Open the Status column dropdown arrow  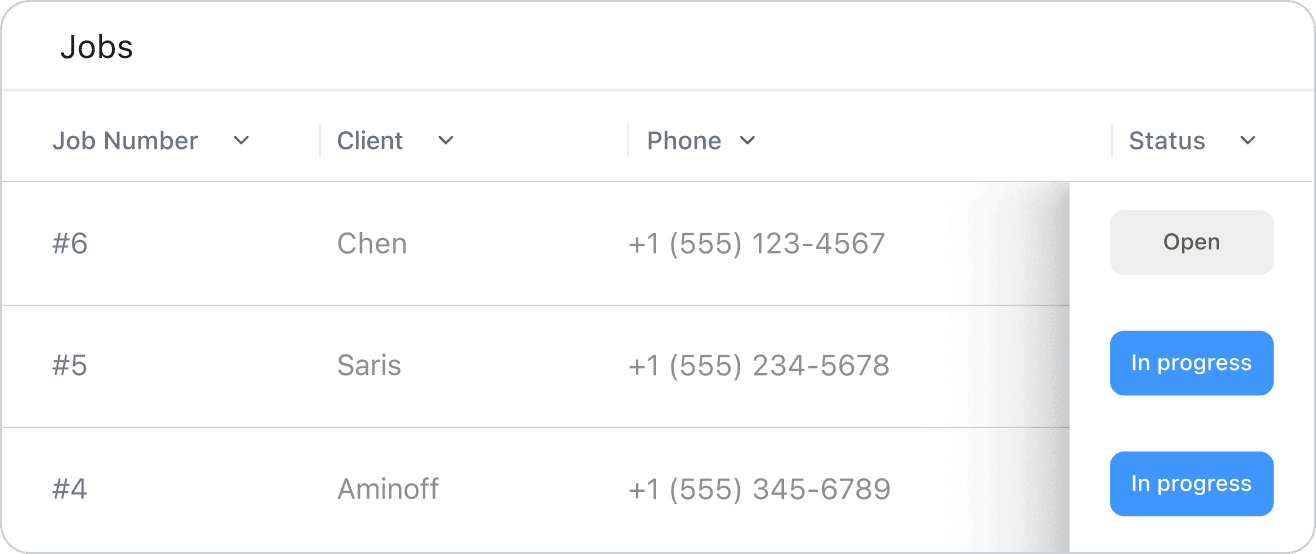click(1247, 141)
